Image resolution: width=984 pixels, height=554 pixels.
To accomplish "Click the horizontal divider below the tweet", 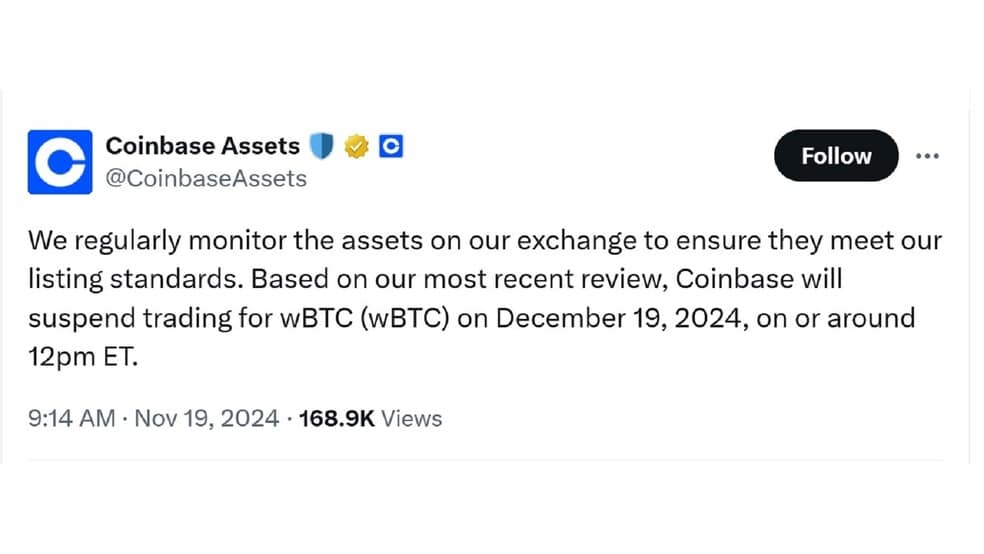I will pos(486,461).
